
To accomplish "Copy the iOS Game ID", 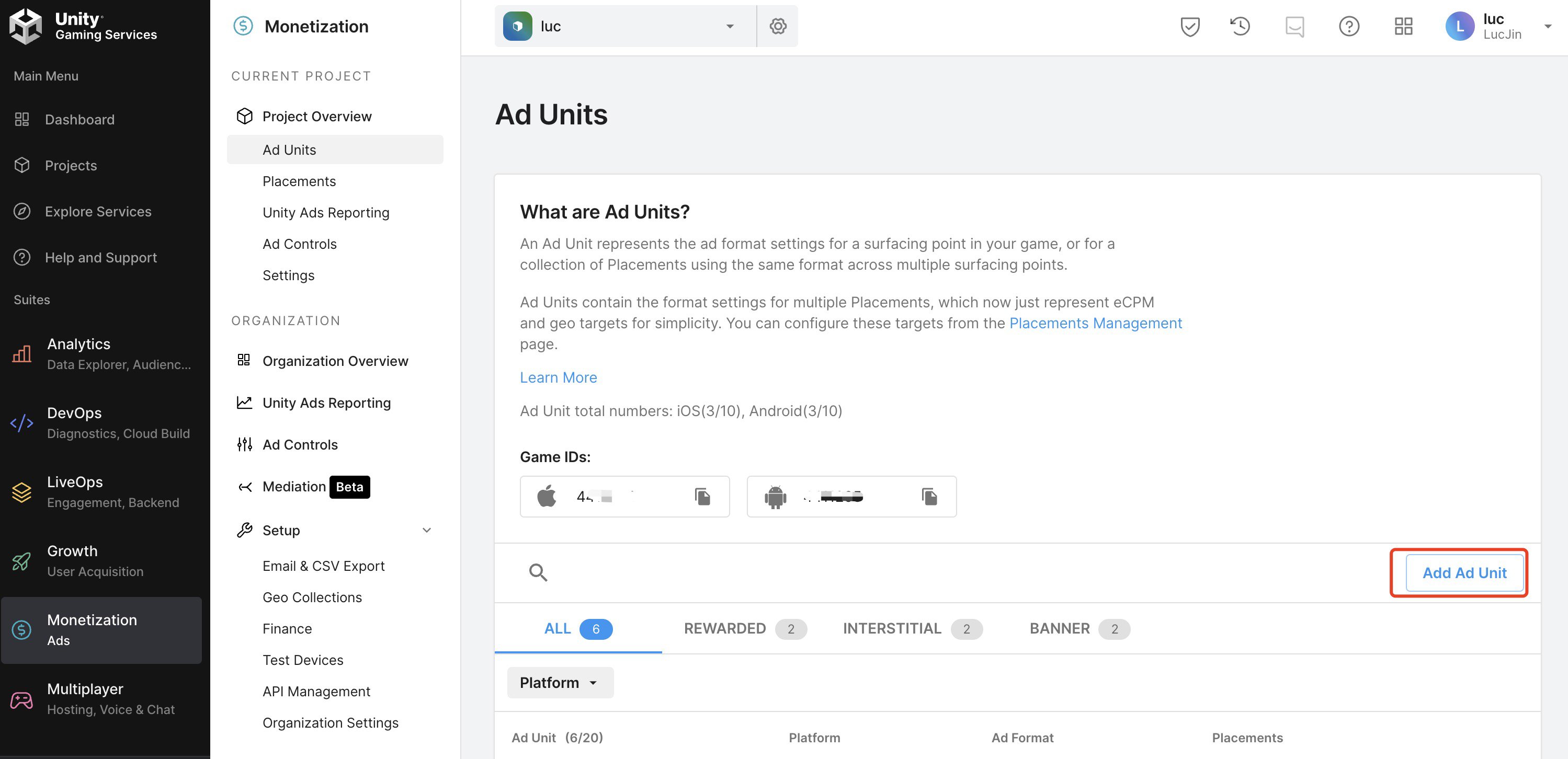I will click(x=702, y=496).
